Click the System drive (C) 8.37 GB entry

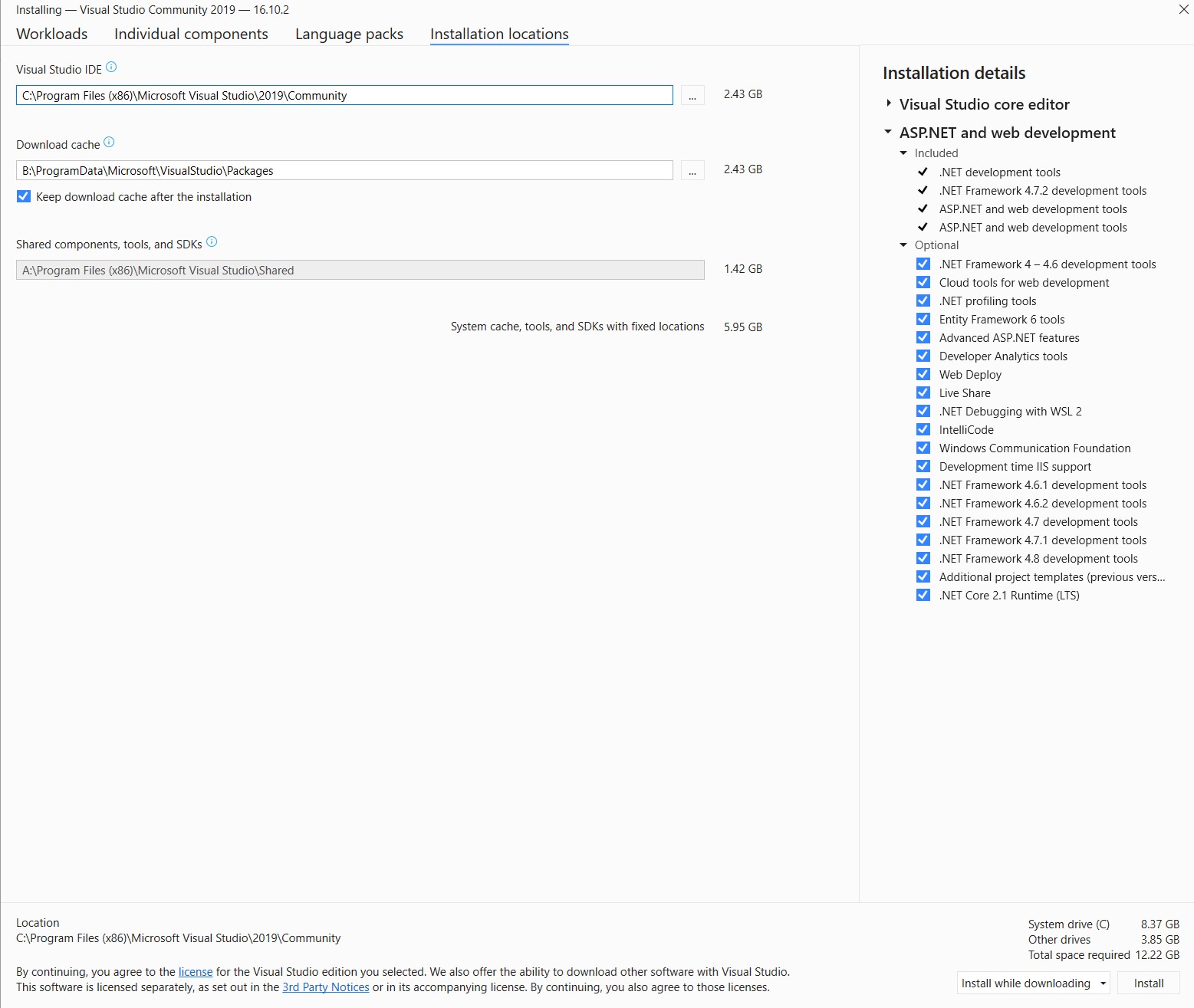(1104, 924)
